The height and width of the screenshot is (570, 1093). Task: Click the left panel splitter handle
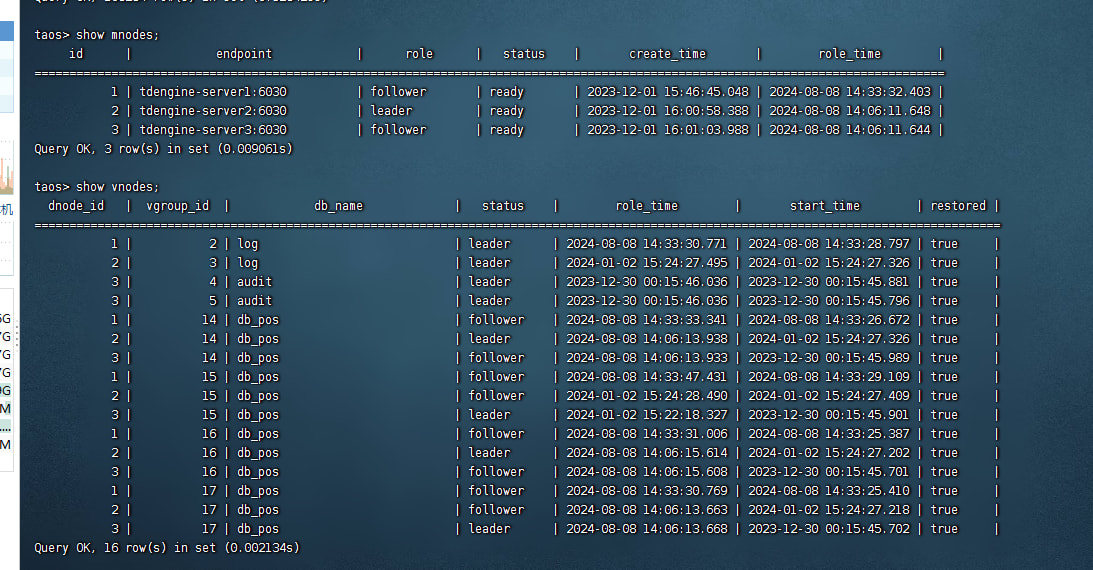[16, 340]
